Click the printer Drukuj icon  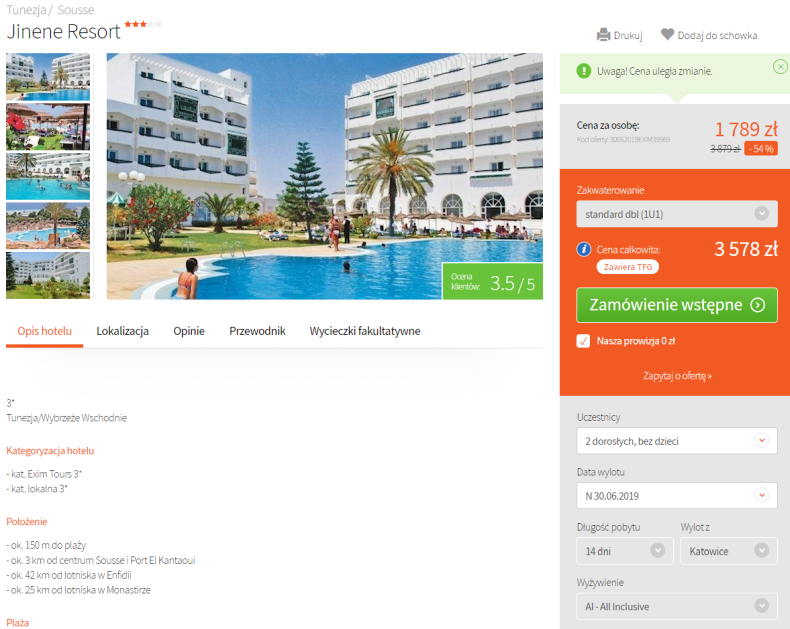point(603,35)
